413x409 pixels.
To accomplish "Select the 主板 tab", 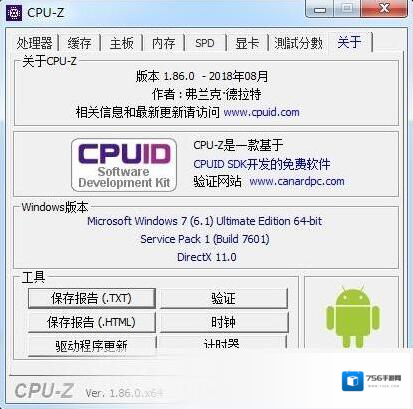I will click(121, 43).
